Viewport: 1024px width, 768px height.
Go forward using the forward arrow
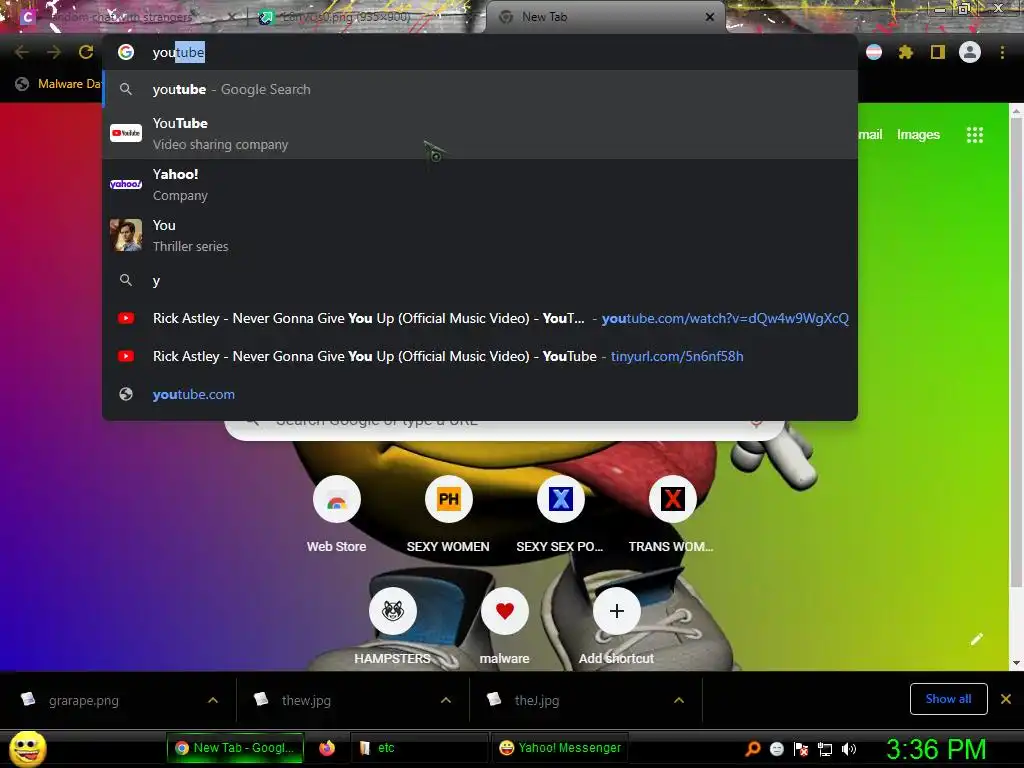tap(54, 52)
